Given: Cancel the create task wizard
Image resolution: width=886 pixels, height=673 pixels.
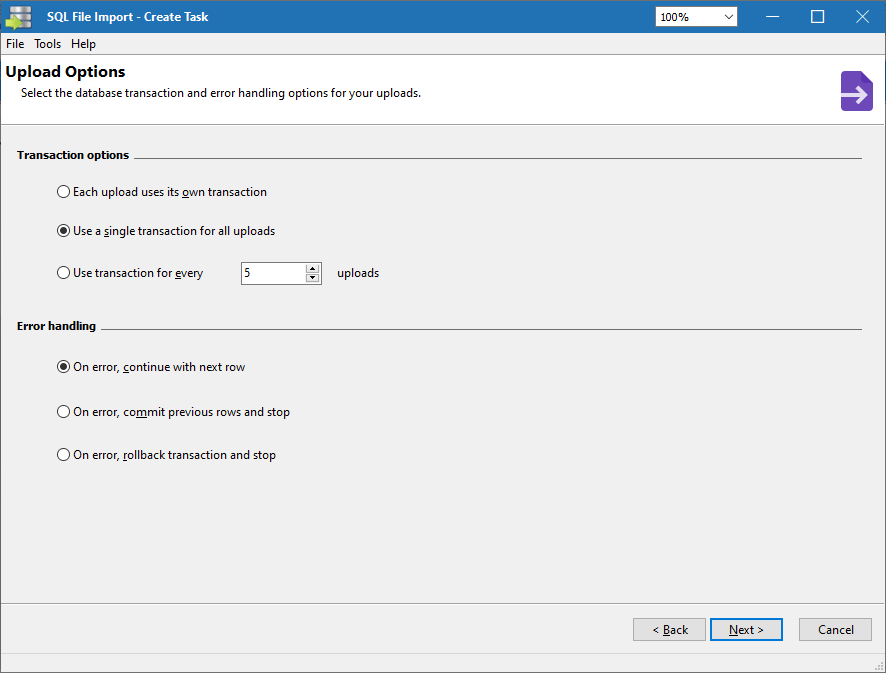Looking at the screenshot, I should click(835, 630).
